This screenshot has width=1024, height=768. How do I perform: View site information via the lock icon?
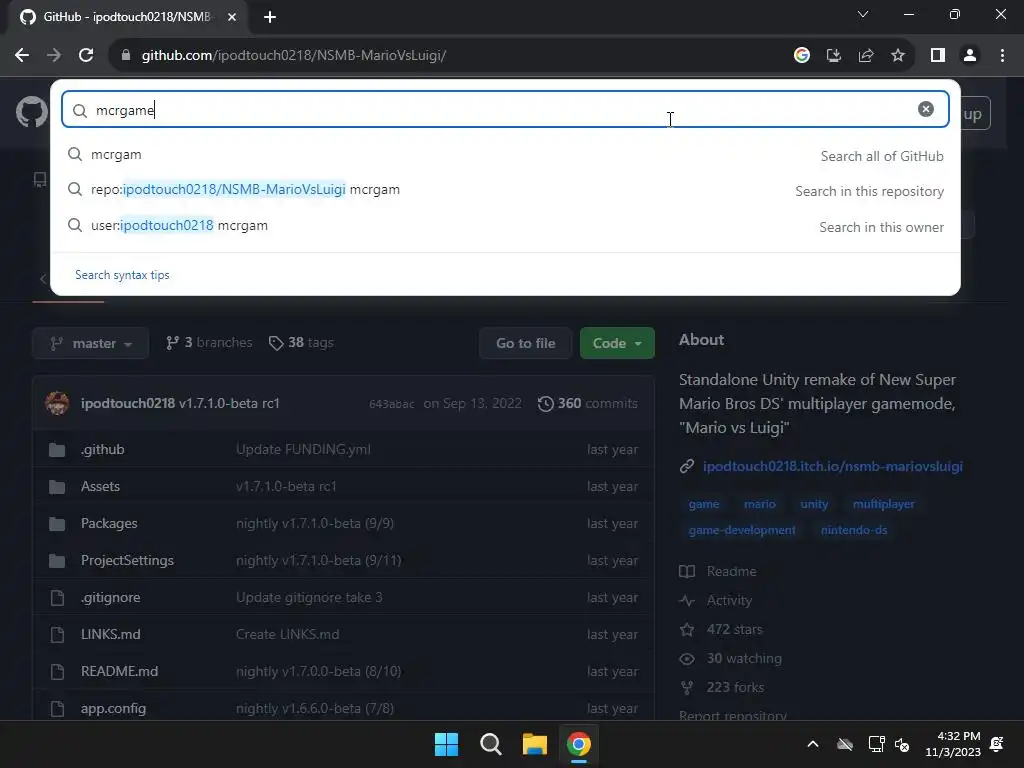(126, 56)
